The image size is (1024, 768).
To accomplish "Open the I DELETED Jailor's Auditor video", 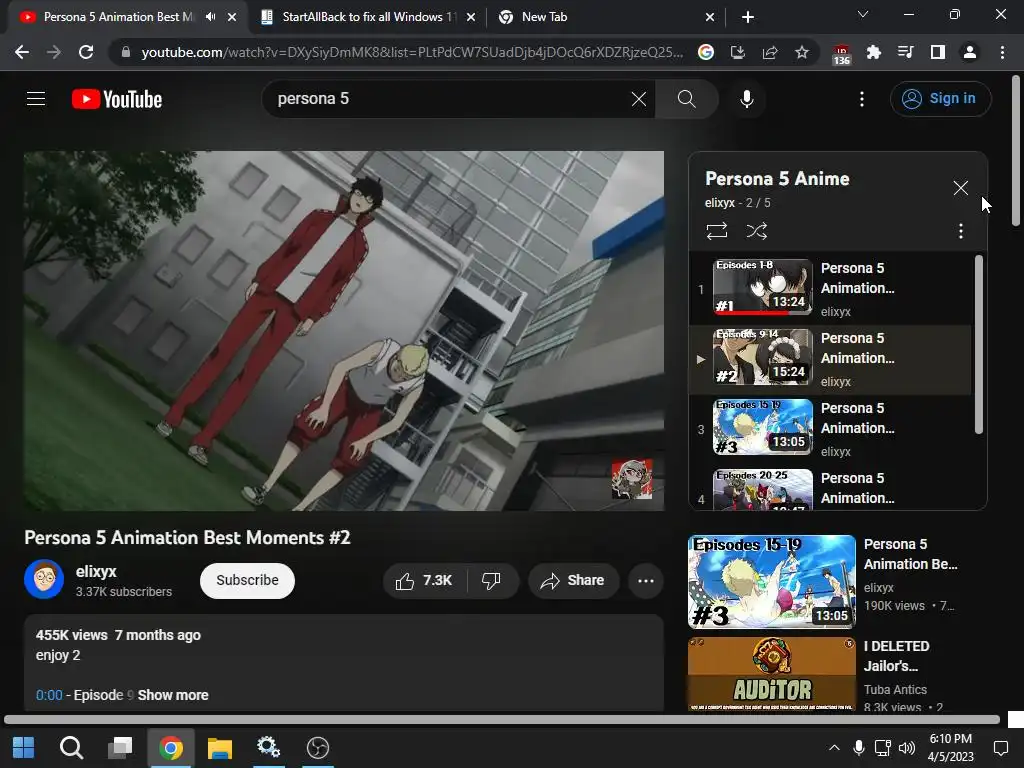I will (771, 673).
